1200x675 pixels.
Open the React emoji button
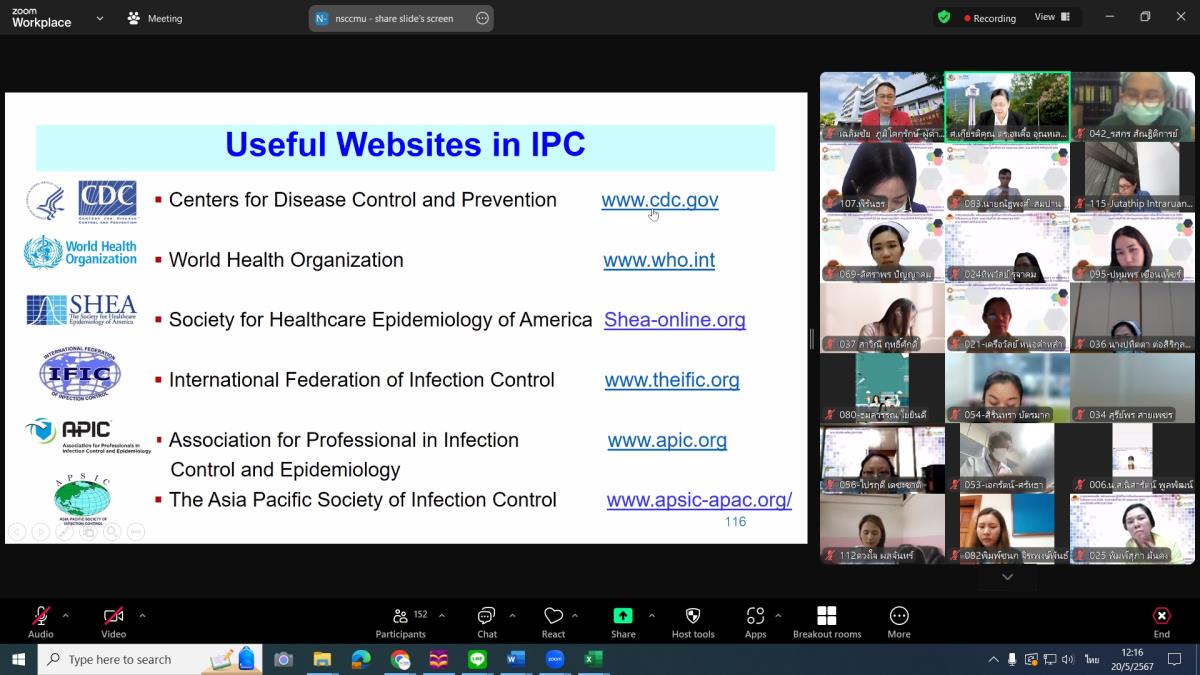(553, 621)
